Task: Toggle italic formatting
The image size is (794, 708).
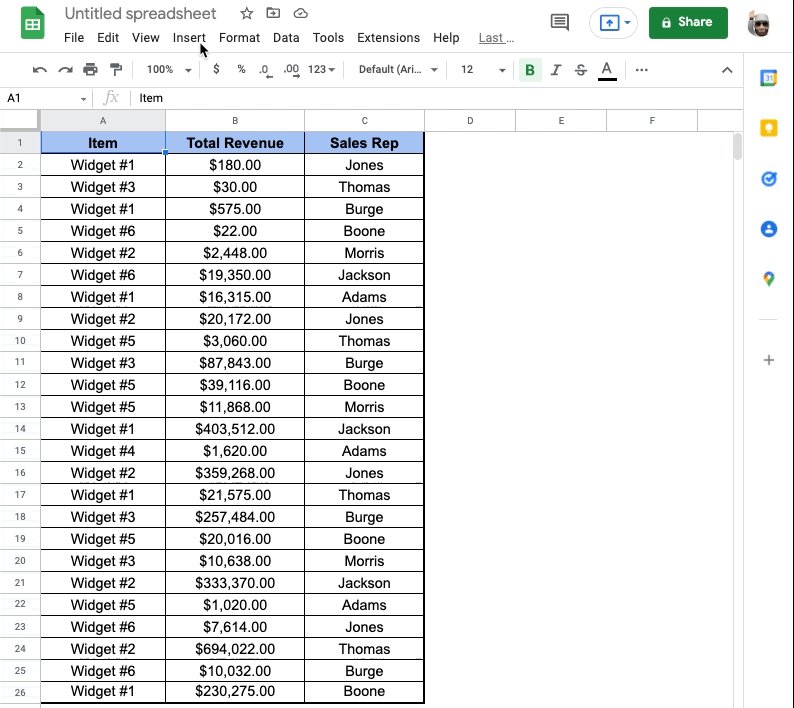Action: click(556, 70)
